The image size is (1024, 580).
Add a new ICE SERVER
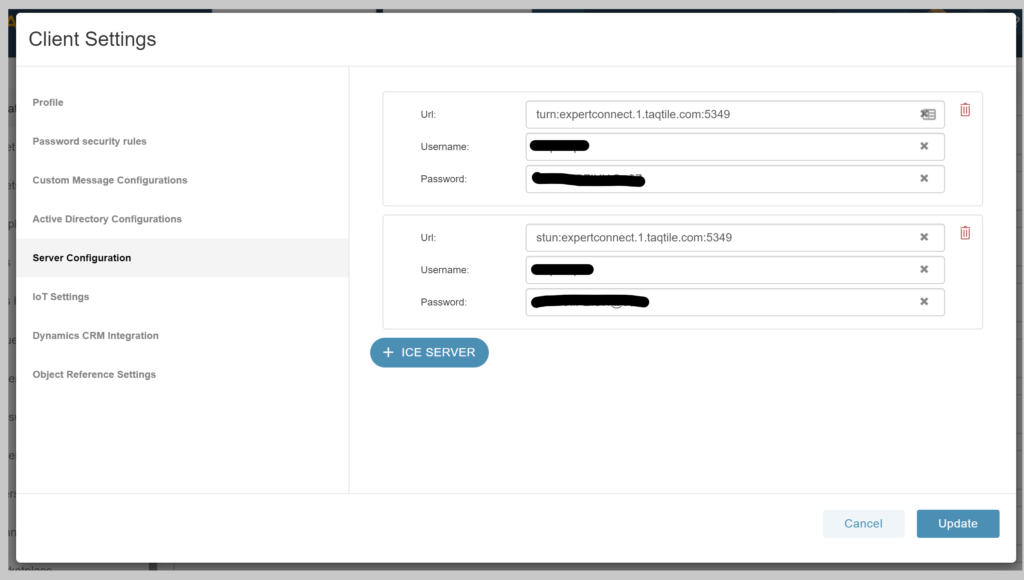[x=429, y=352]
